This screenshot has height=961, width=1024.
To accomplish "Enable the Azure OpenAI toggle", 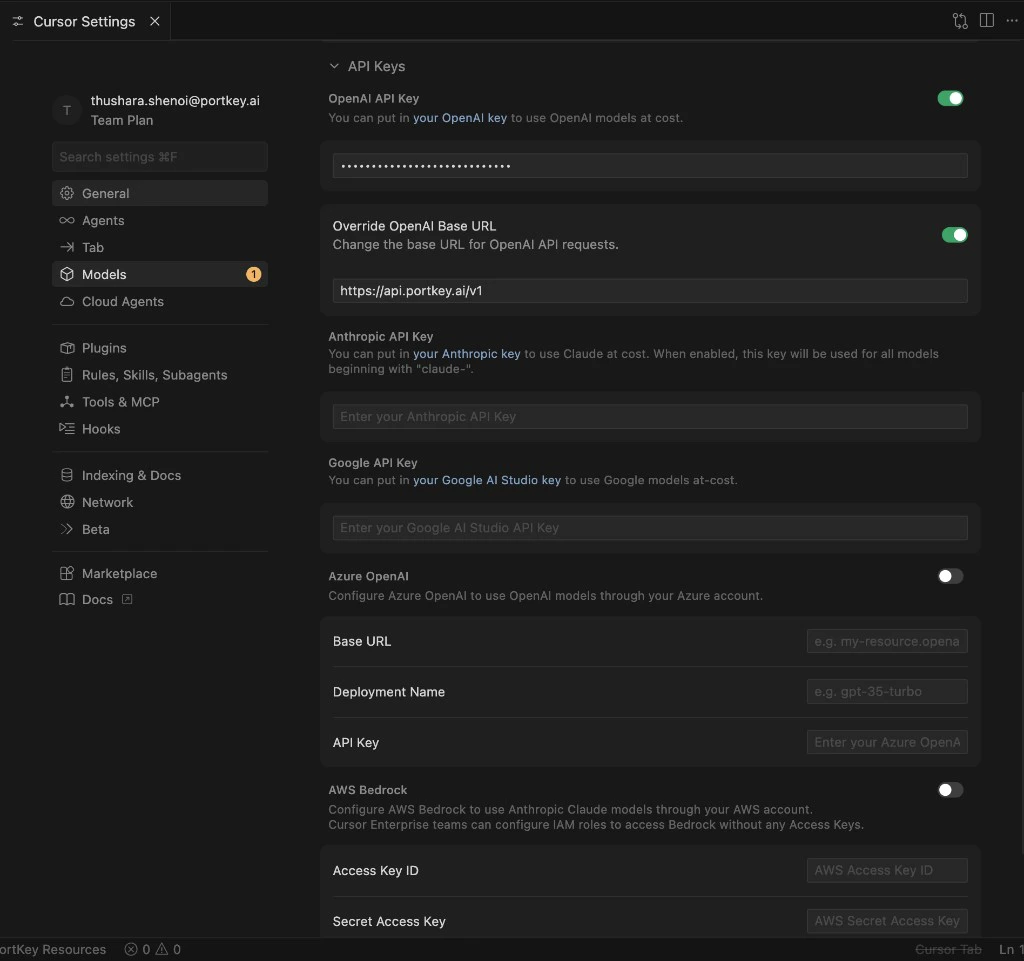I will pyautogui.click(x=950, y=576).
